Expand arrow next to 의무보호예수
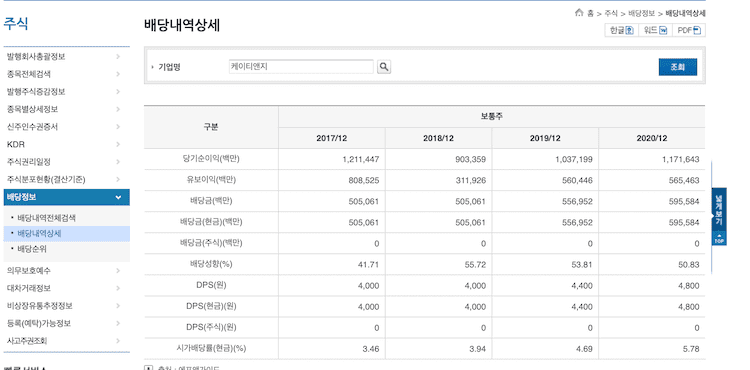Image resolution: width=750 pixels, height=370 pixels. (118, 271)
